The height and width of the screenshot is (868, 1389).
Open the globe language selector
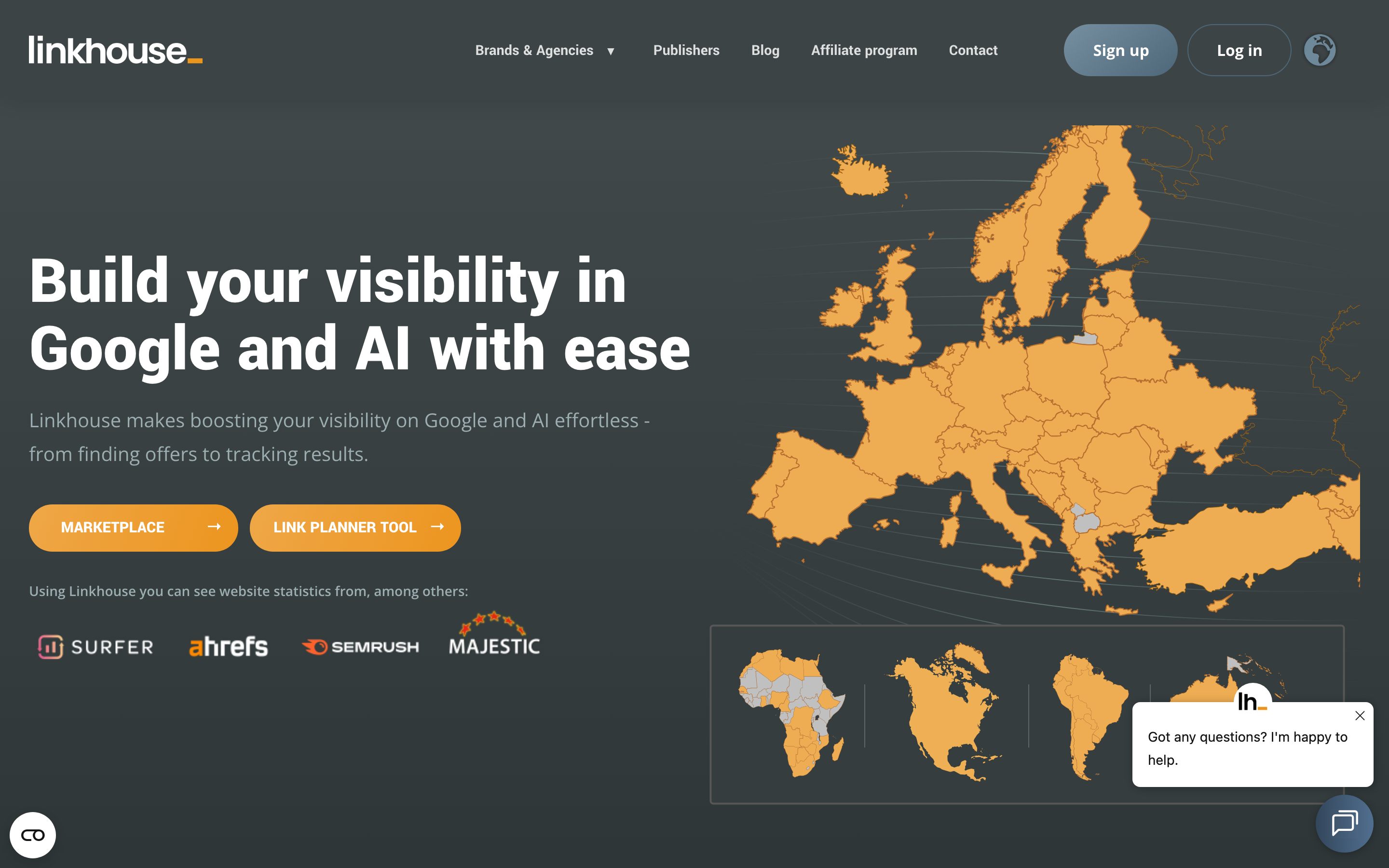point(1320,51)
